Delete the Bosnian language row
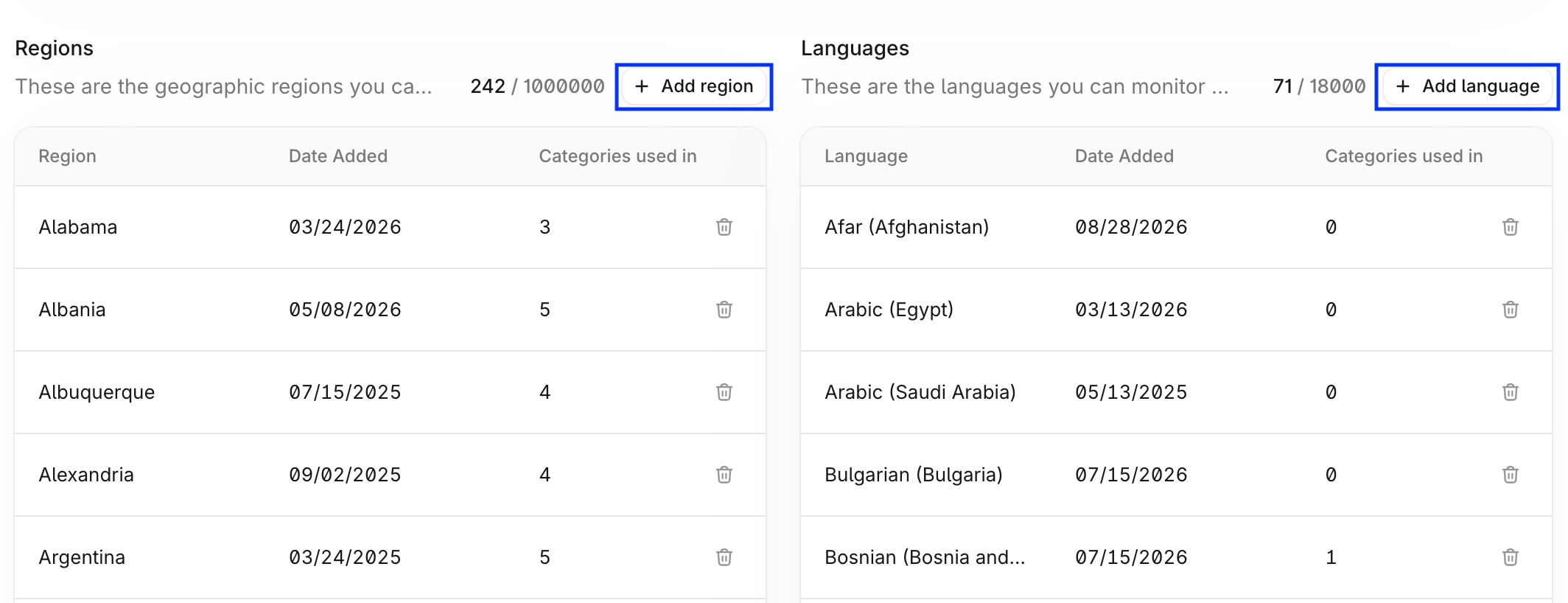Screen dimensions: 1568x603 (1511, 557)
